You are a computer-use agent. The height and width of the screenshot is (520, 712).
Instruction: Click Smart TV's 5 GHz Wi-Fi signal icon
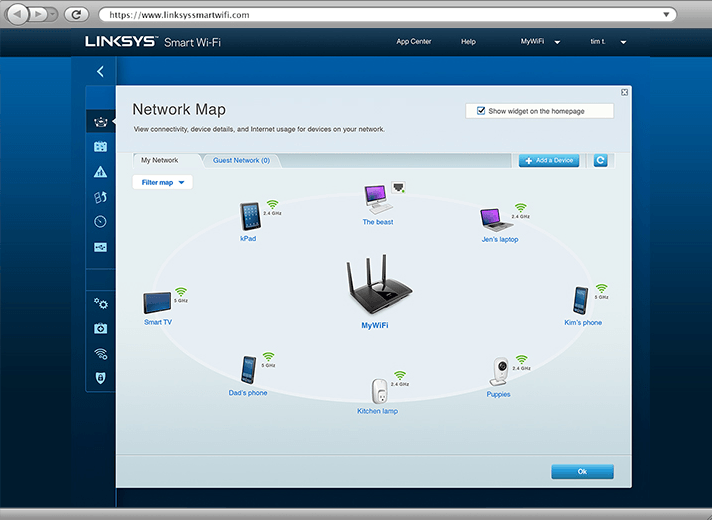coord(181,292)
